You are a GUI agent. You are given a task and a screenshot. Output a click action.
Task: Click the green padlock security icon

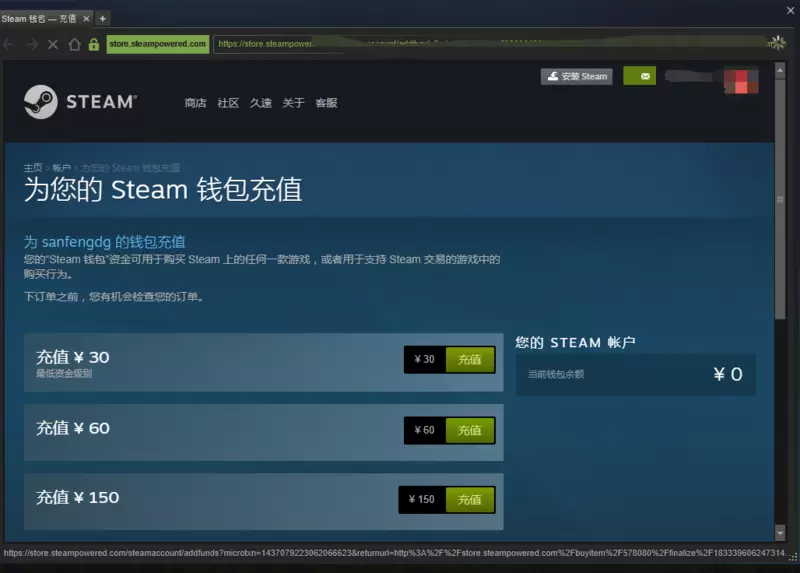coord(94,44)
